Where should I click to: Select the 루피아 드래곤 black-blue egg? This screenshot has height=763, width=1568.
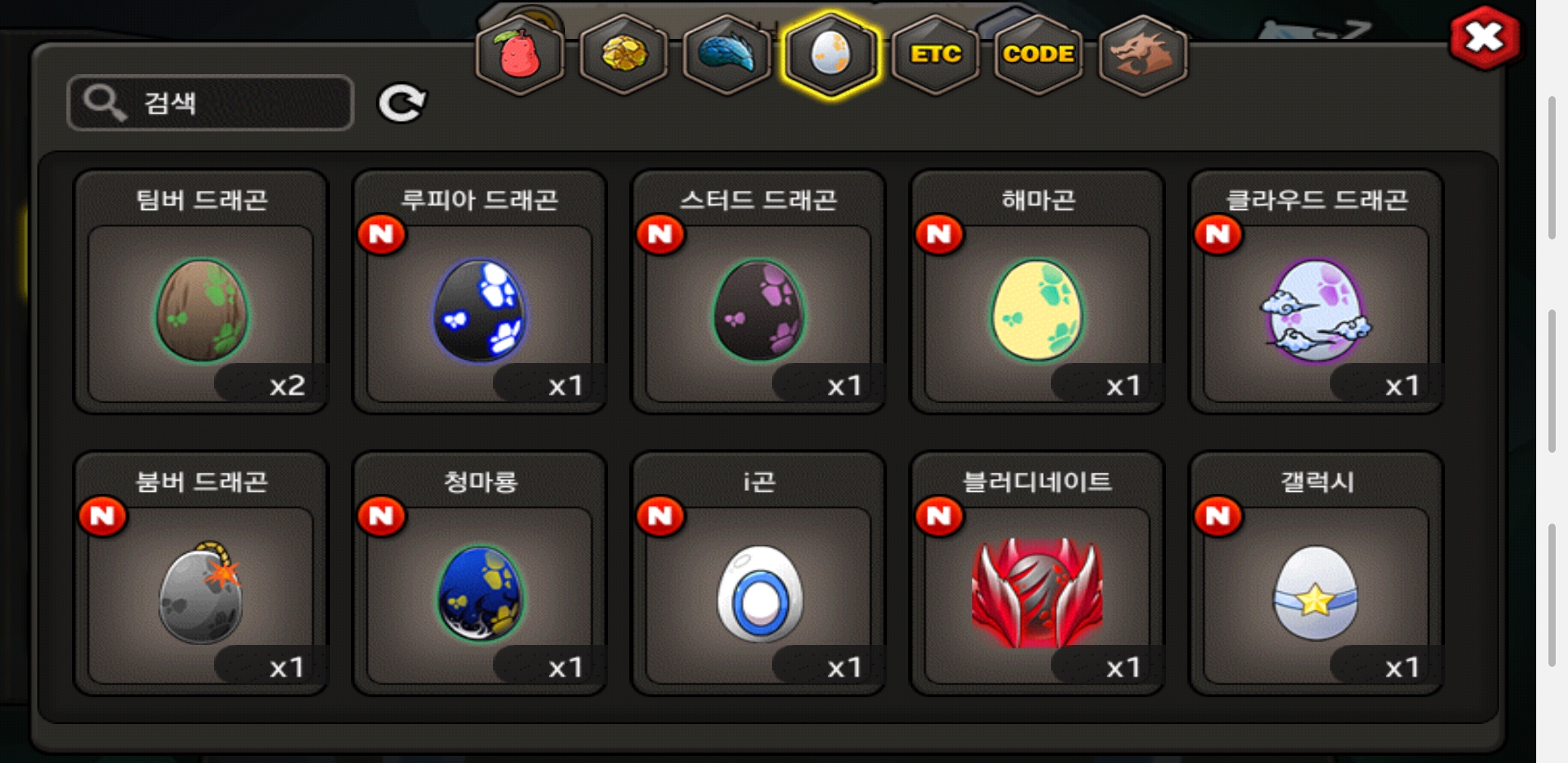point(480,292)
